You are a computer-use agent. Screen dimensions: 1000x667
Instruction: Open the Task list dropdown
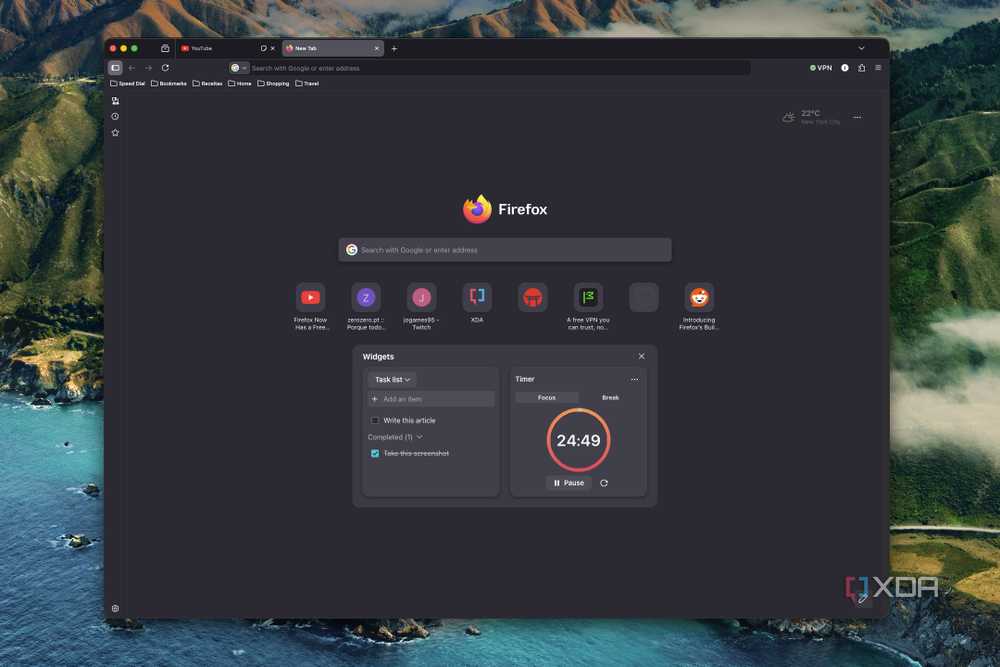392,379
